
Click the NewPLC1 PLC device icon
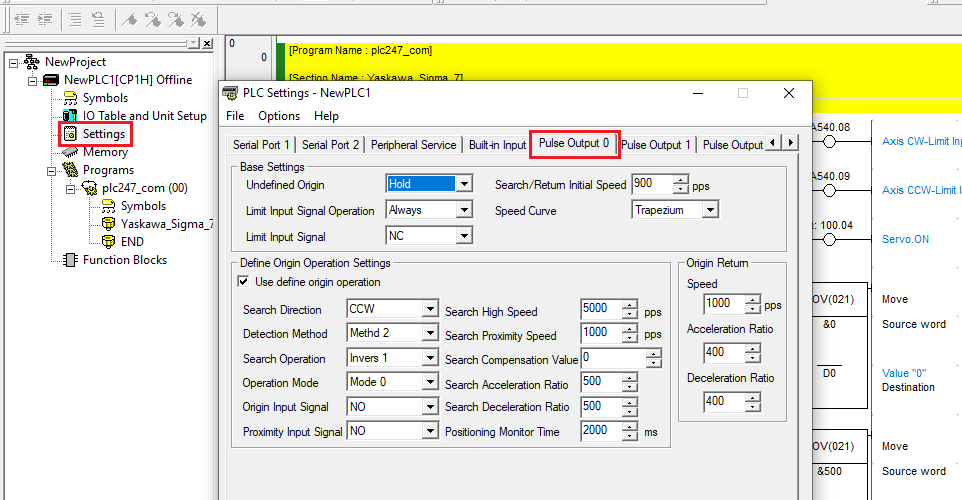(51, 80)
